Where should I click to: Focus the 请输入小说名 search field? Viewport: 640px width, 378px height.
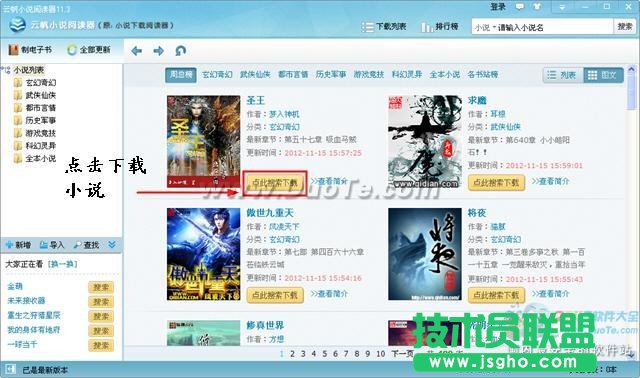pos(554,27)
